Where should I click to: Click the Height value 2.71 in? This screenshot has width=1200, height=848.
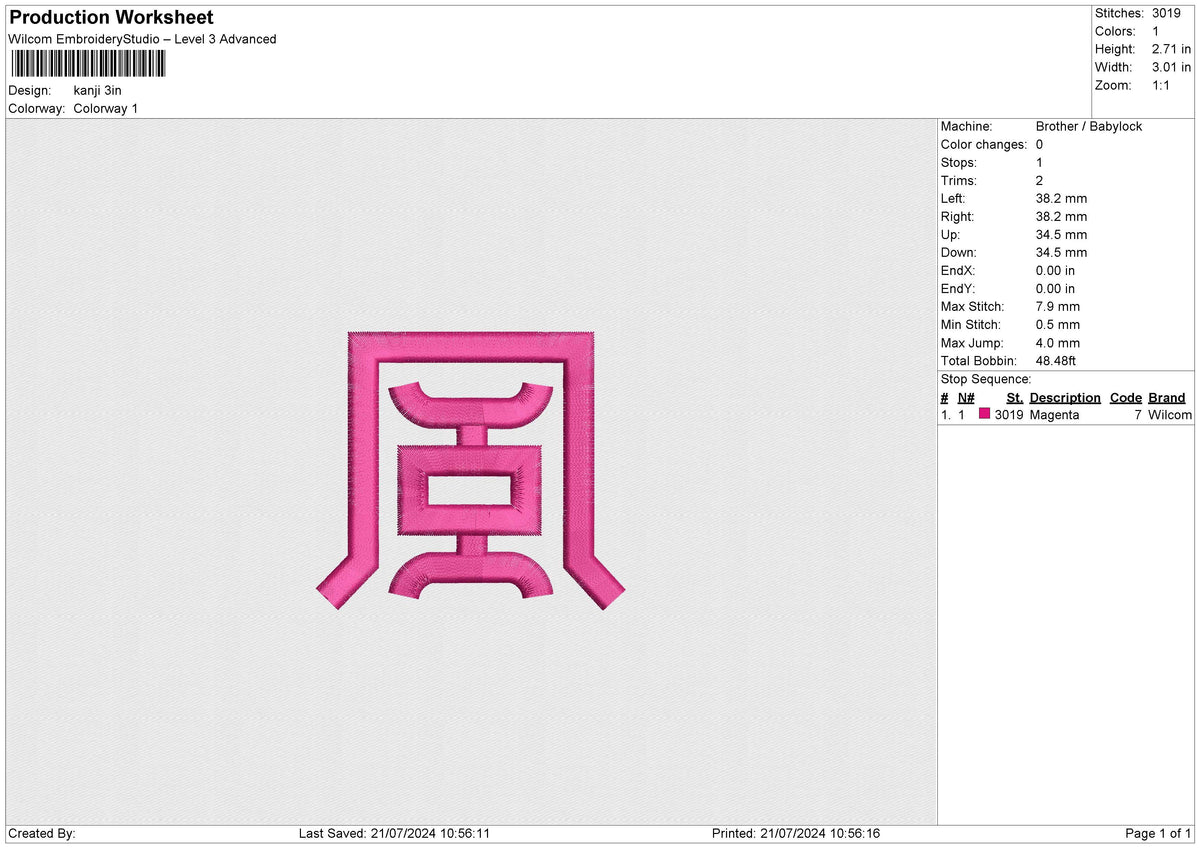click(x=1172, y=50)
